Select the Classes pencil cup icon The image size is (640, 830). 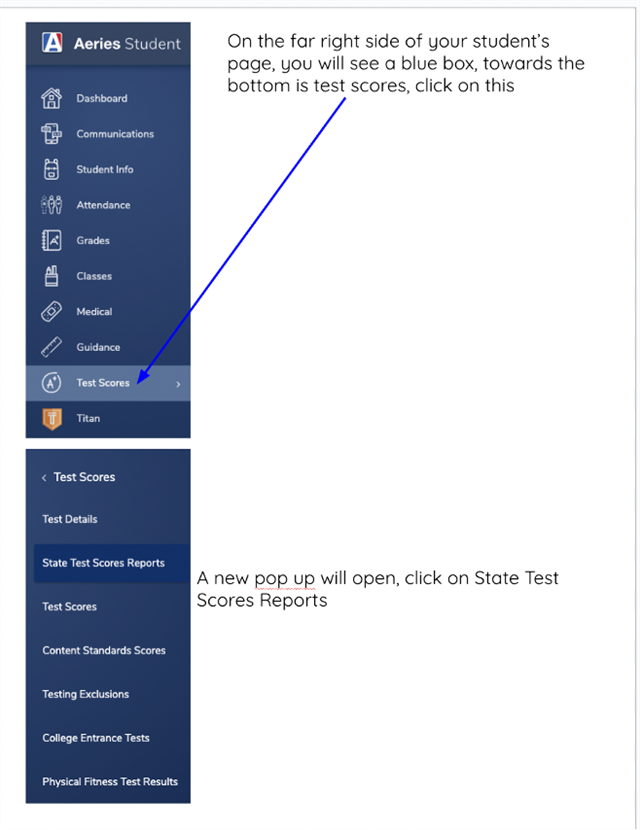pyautogui.click(x=51, y=276)
